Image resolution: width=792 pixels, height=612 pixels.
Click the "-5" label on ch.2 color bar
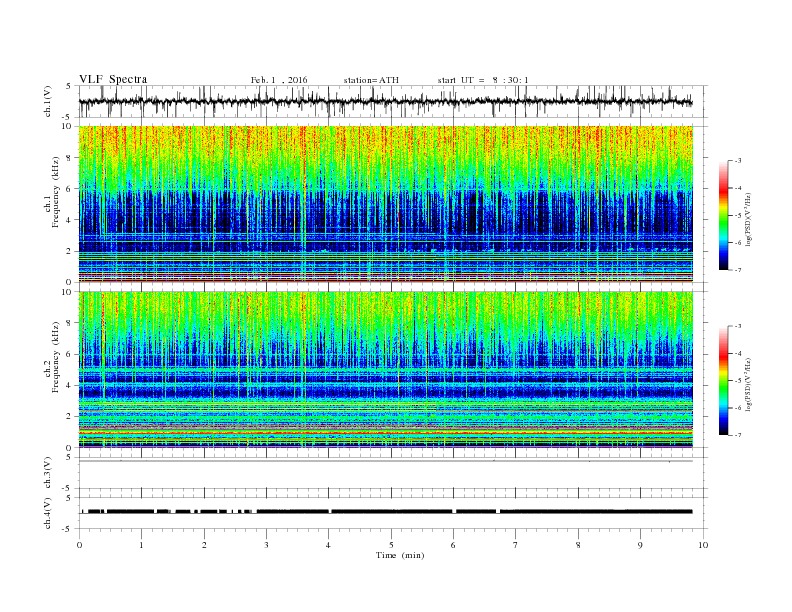coord(738,381)
